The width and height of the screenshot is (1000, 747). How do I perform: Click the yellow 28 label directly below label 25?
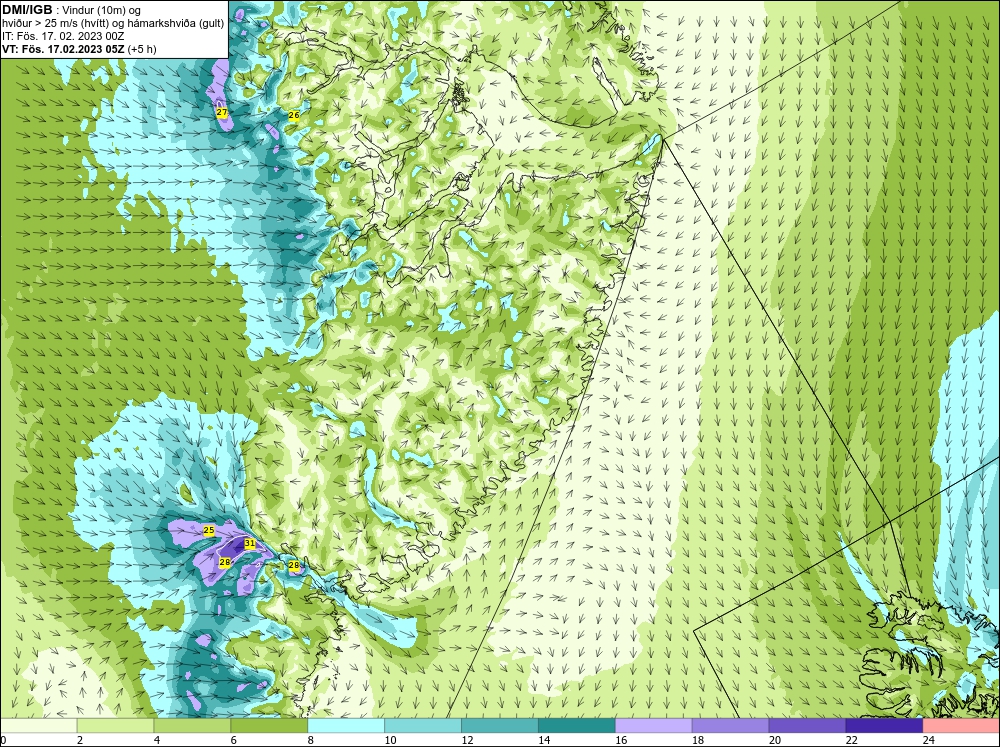[x=224, y=562]
